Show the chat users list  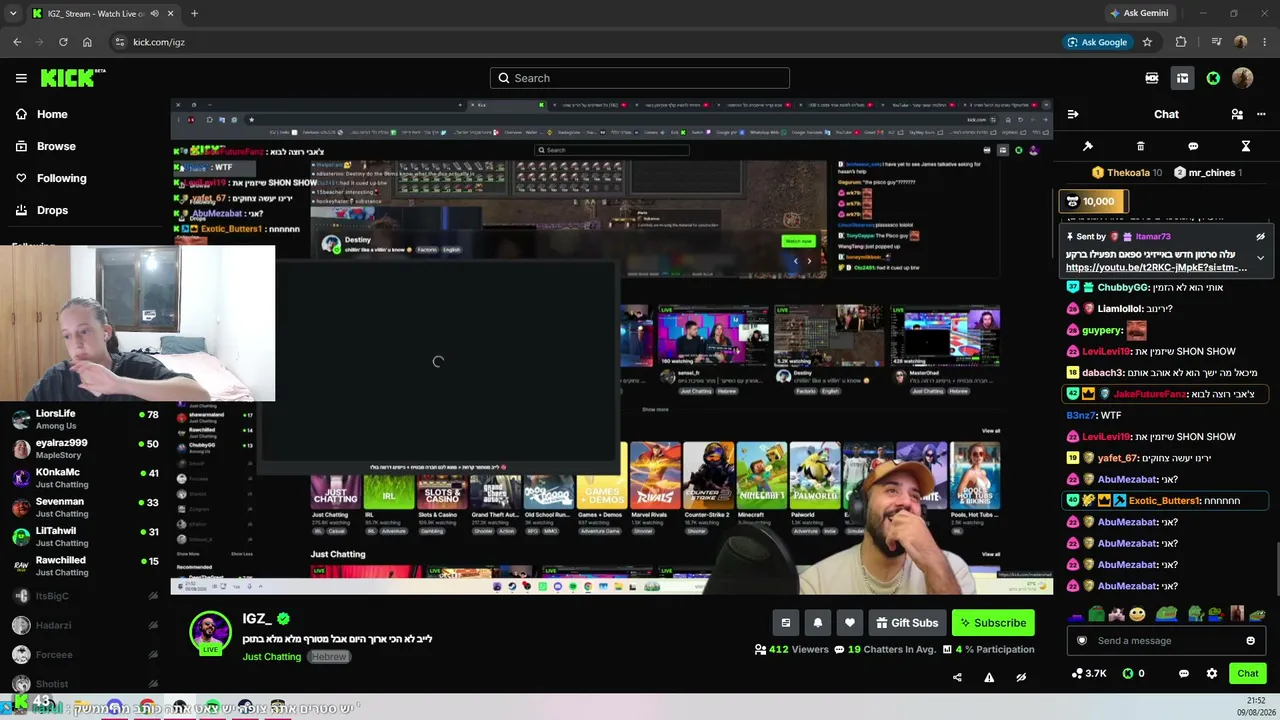(1237, 114)
